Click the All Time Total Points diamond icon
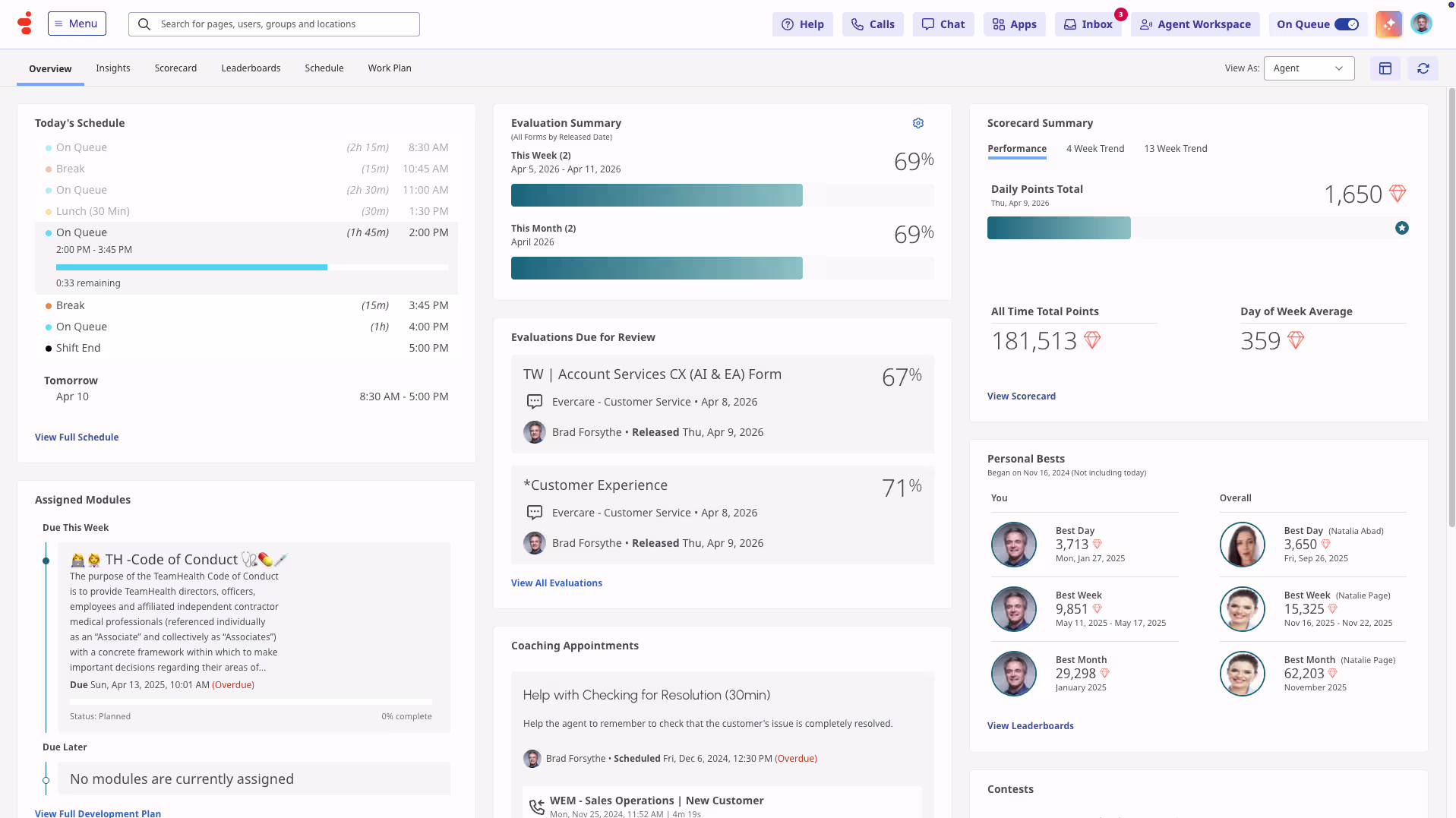The image size is (1456, 818). coord(1092,340)
